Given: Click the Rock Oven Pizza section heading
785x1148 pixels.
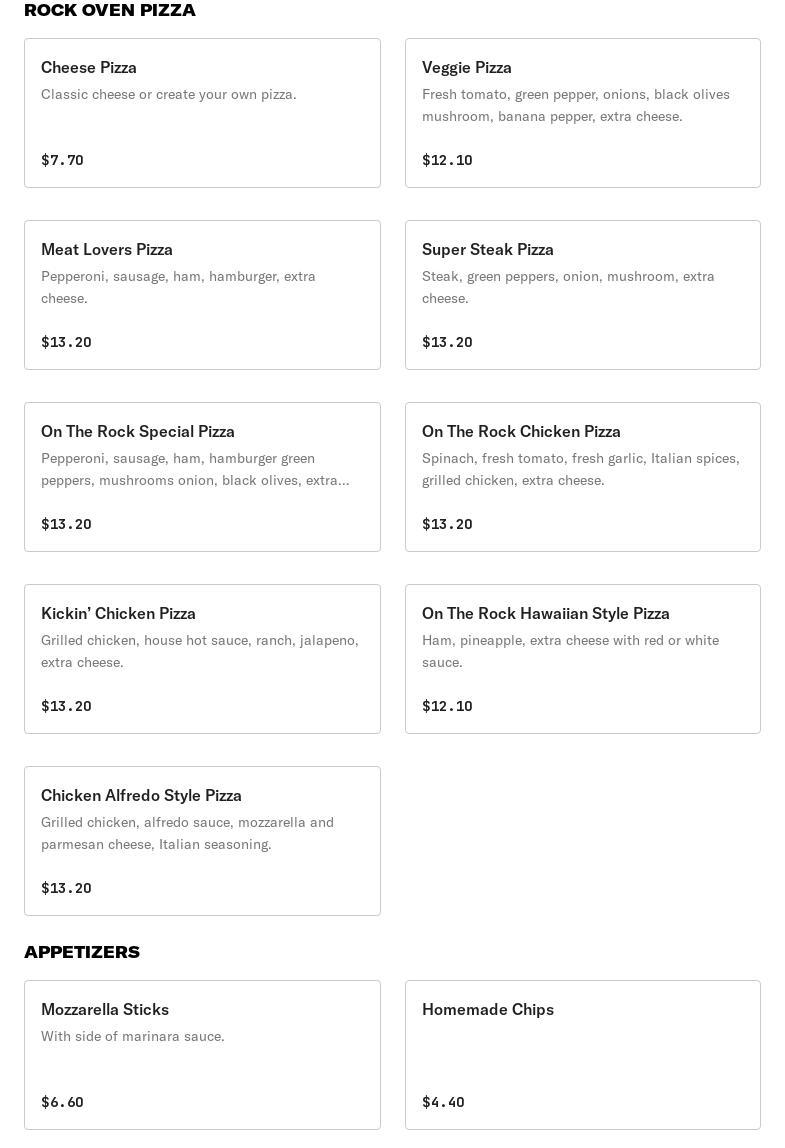Looking at the screenshot, I should tap(110, 10).
